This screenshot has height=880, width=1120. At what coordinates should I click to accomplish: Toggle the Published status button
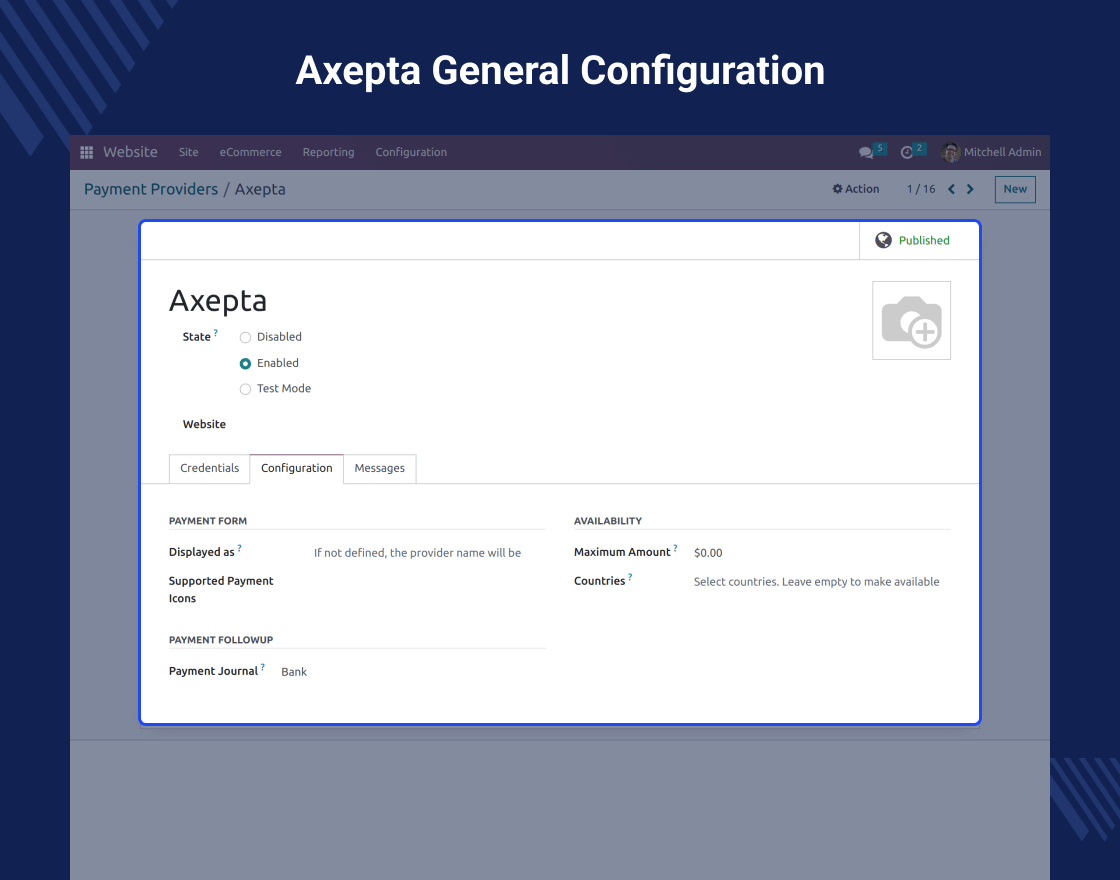pos(919,241)
